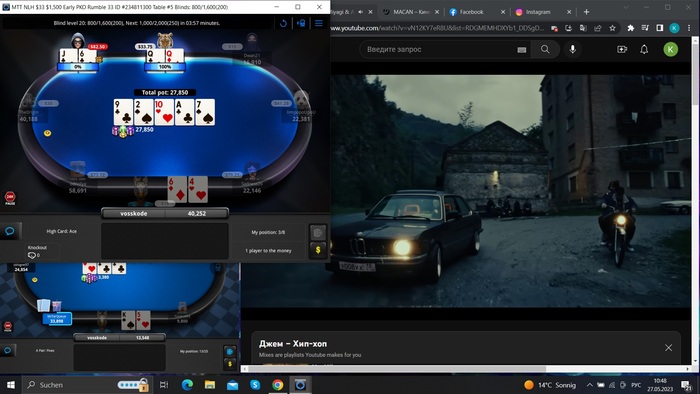
Task: Toggle Chrome side panel icon
Action: (659, 28)
